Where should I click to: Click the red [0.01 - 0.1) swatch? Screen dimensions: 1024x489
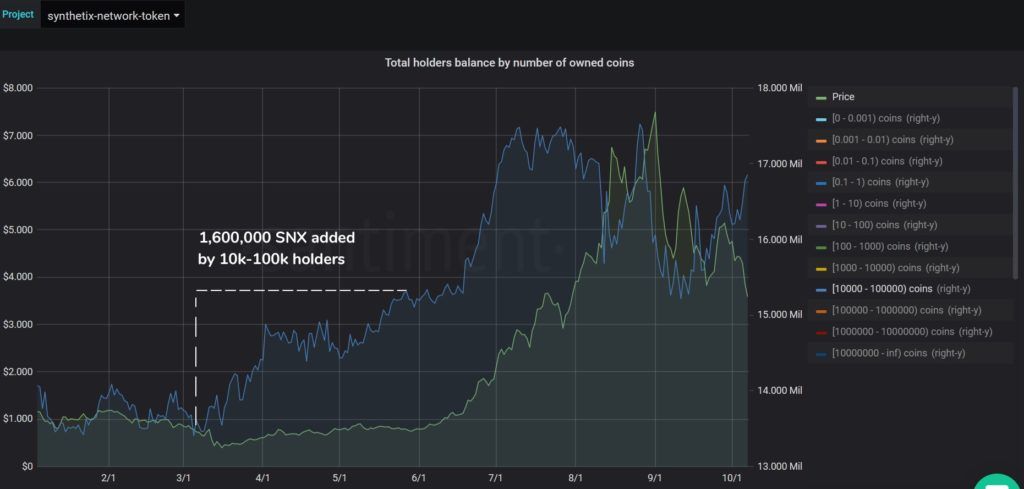tap(822, 162)
